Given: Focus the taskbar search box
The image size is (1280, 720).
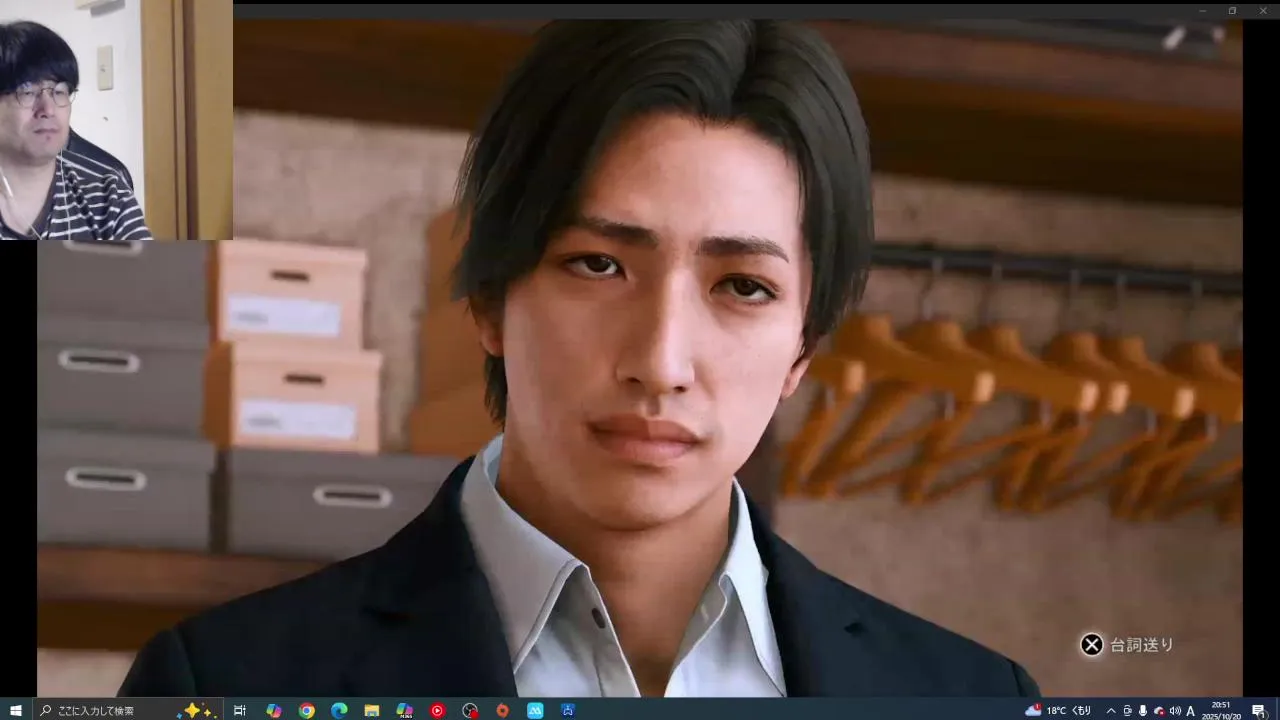Looking at the screenshot, I should pyautogui.click(x=128, y=710).
